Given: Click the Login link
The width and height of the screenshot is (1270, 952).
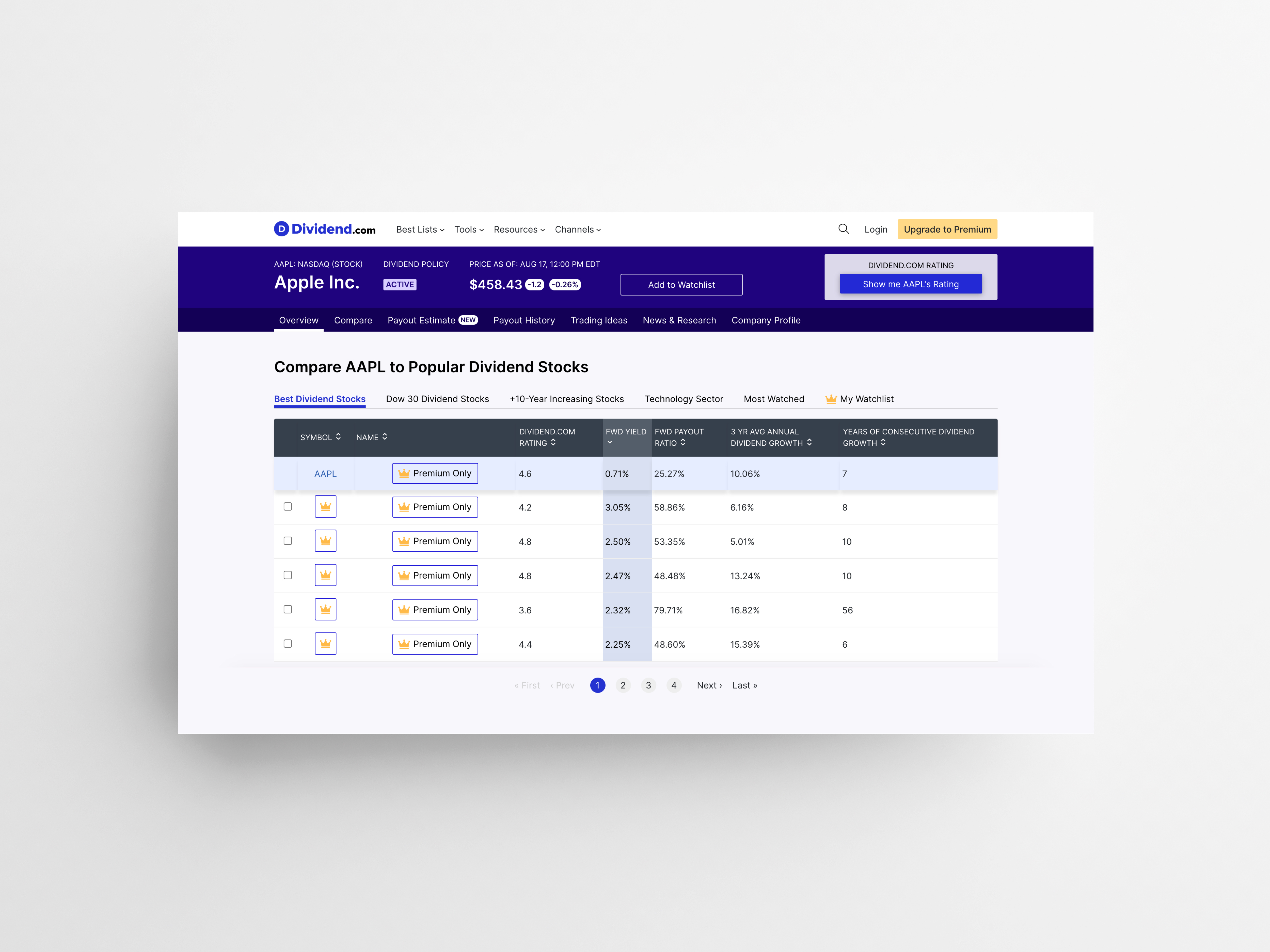Looking at the screenshot, I should (876, 229).
